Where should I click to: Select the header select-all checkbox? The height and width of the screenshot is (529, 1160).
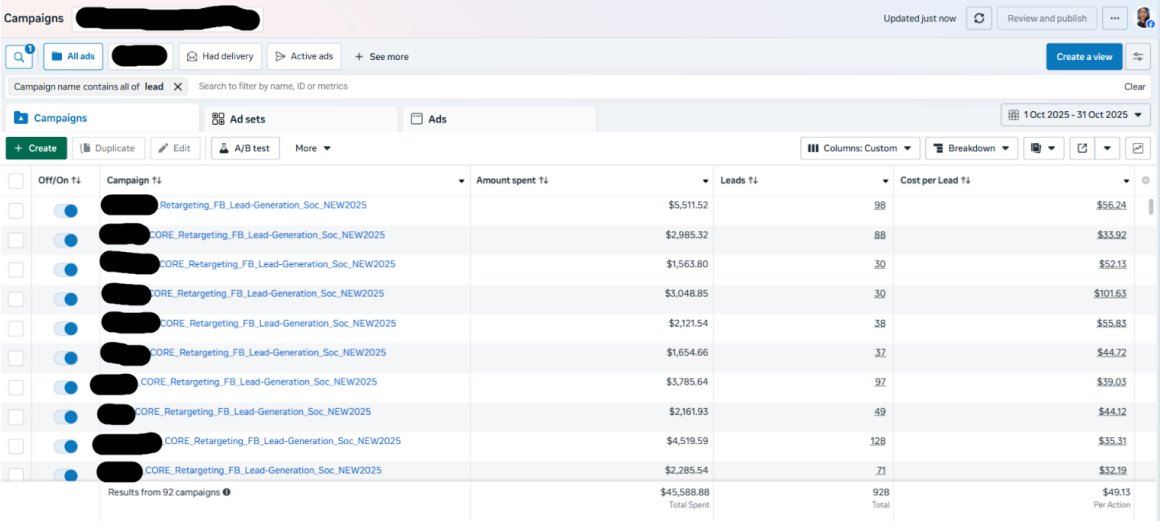click(x=16, y=181)
